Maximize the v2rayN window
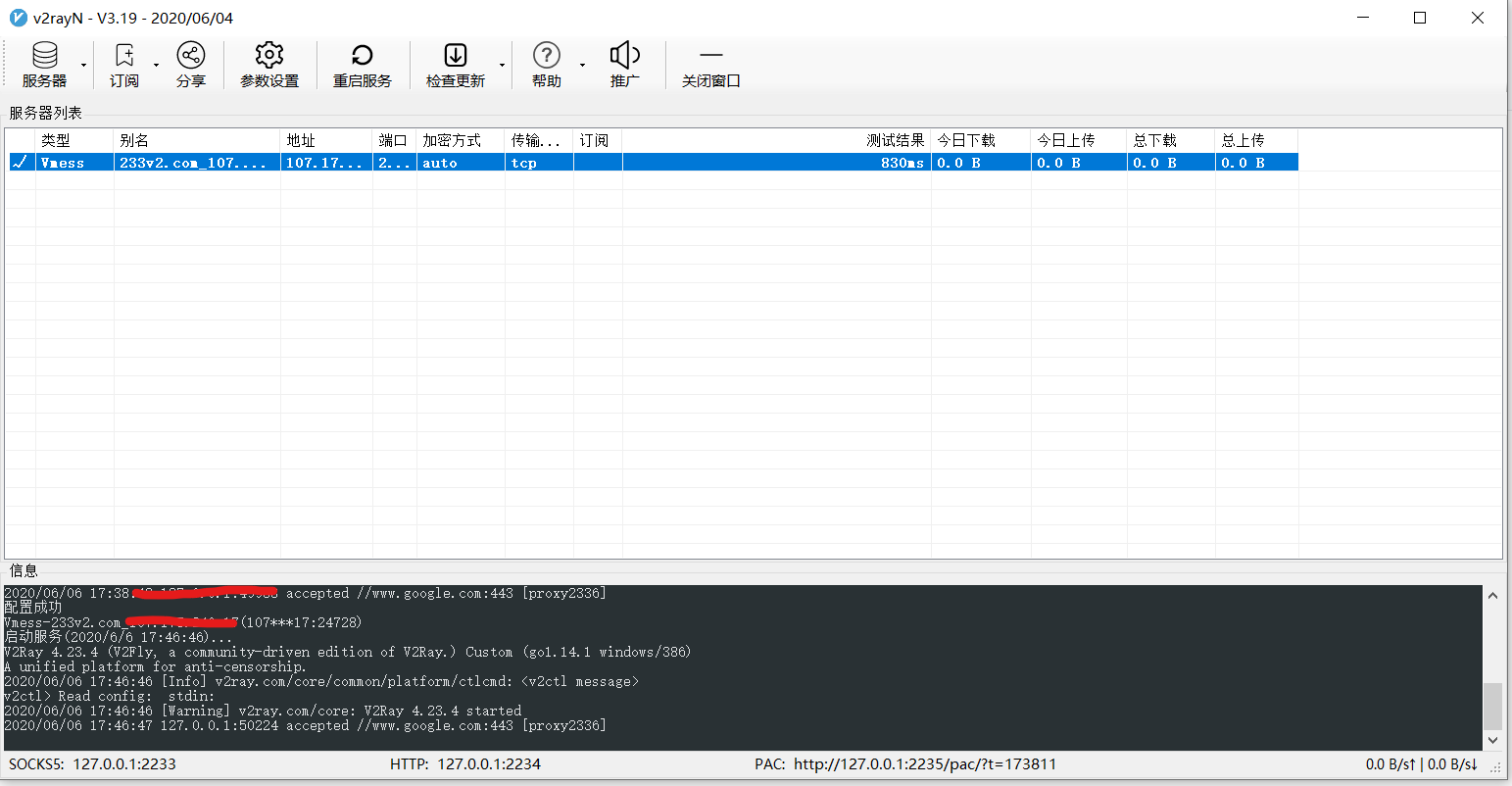 [1420, 18]
